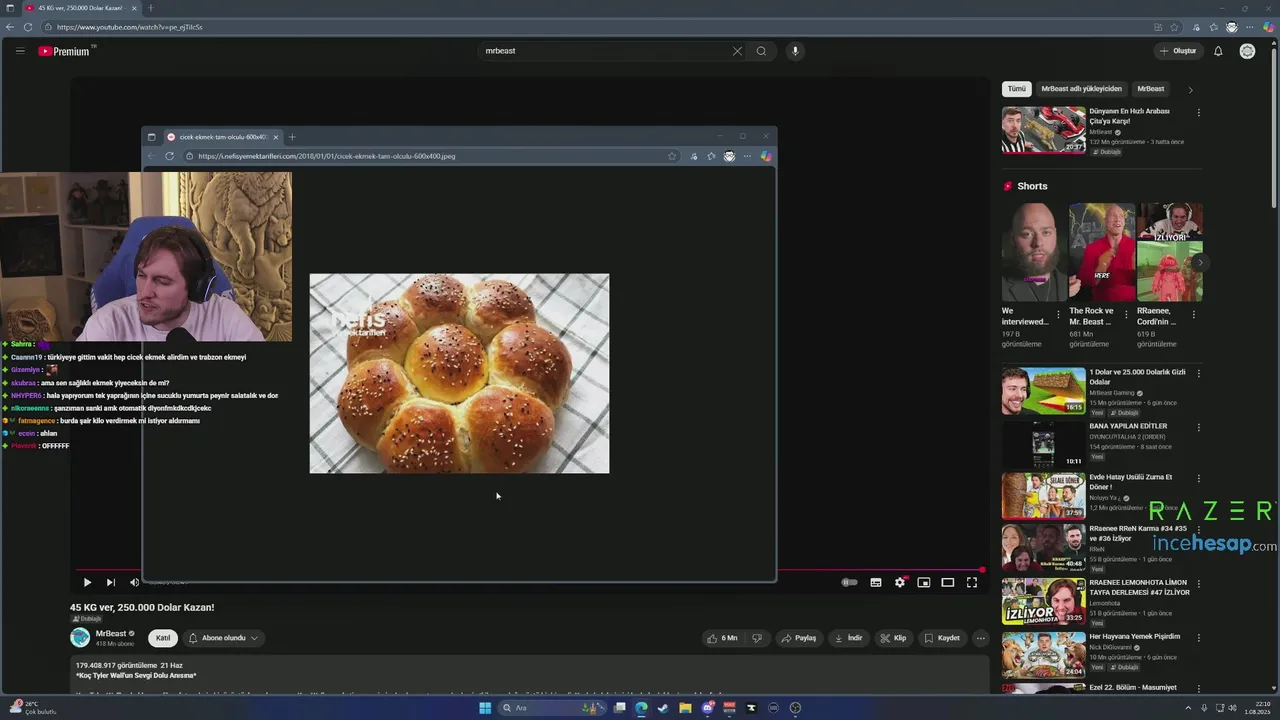Select the MrBeast adlı yükleyiciden chip

pyautogui.click(x=1081, y=89)
